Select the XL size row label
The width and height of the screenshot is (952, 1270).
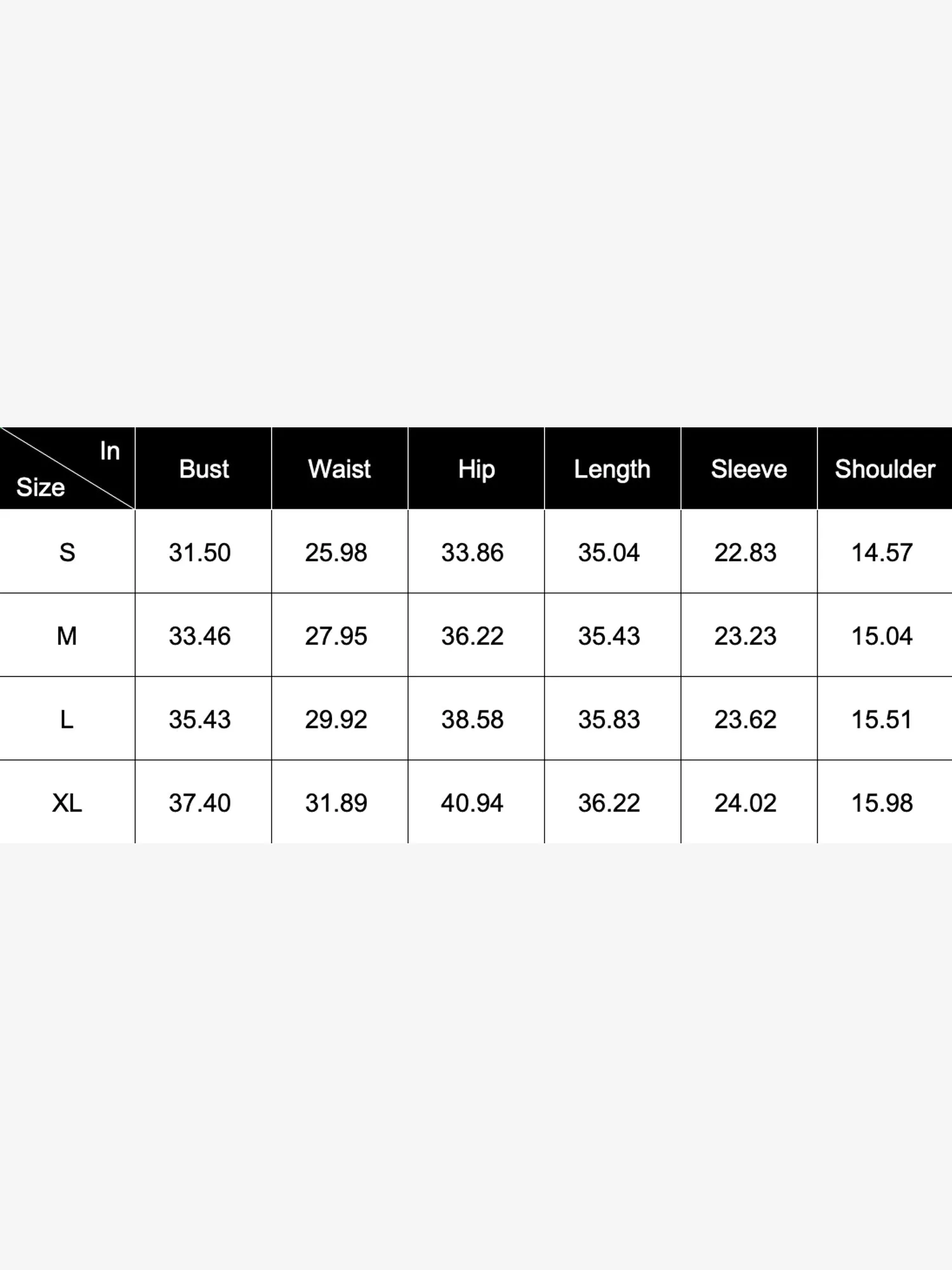[67, 803]
